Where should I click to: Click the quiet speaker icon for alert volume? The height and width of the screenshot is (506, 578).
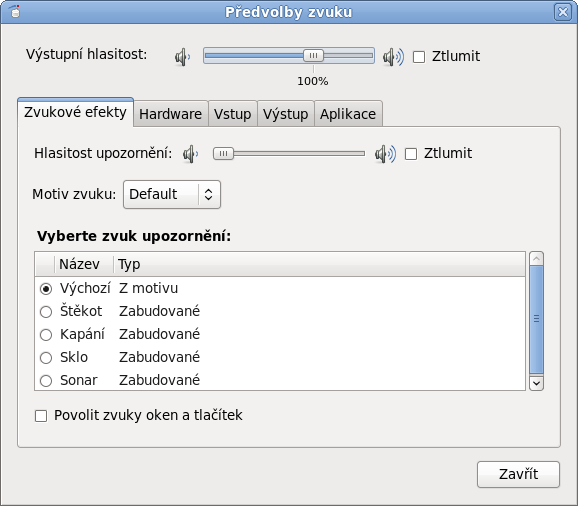click(x=191, y=154)
